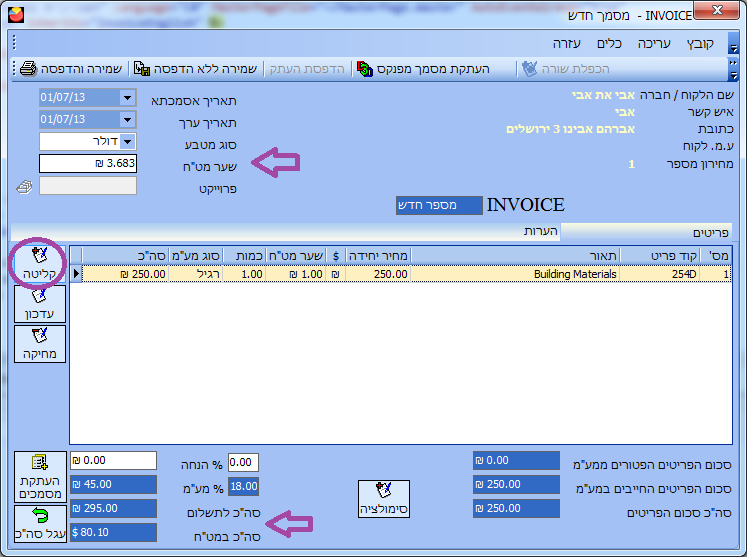
Task: Open the קובץ menu
Action: [x=700, y=44]
